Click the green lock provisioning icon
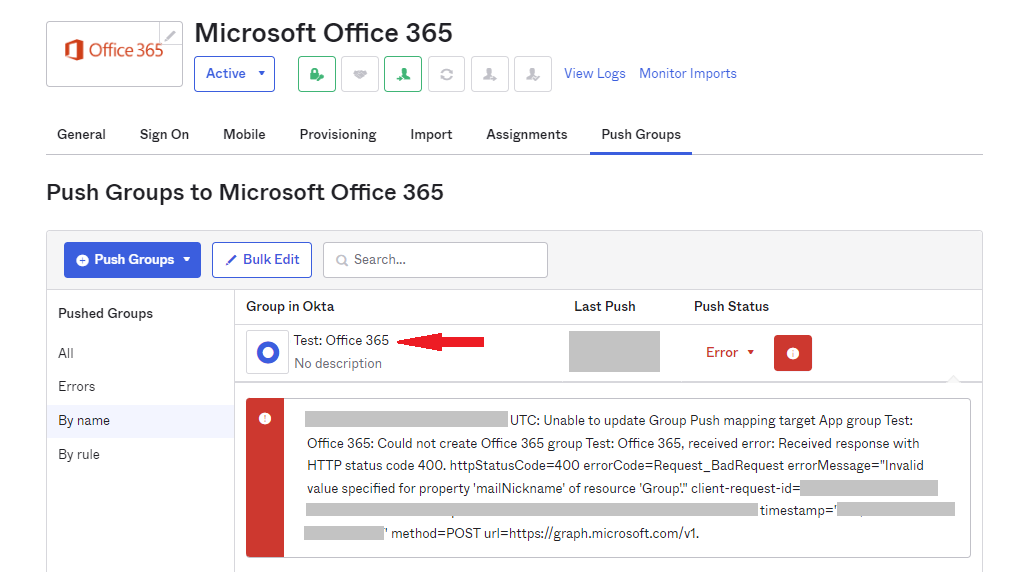This screenshot has width=1021, height=572. pyautogui.click(x=317, y=74)
